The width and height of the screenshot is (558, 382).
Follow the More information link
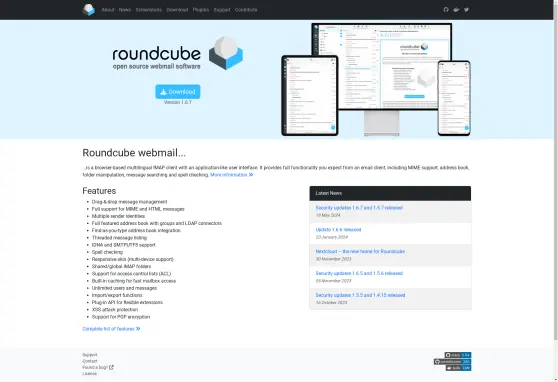tap(231, 175)
